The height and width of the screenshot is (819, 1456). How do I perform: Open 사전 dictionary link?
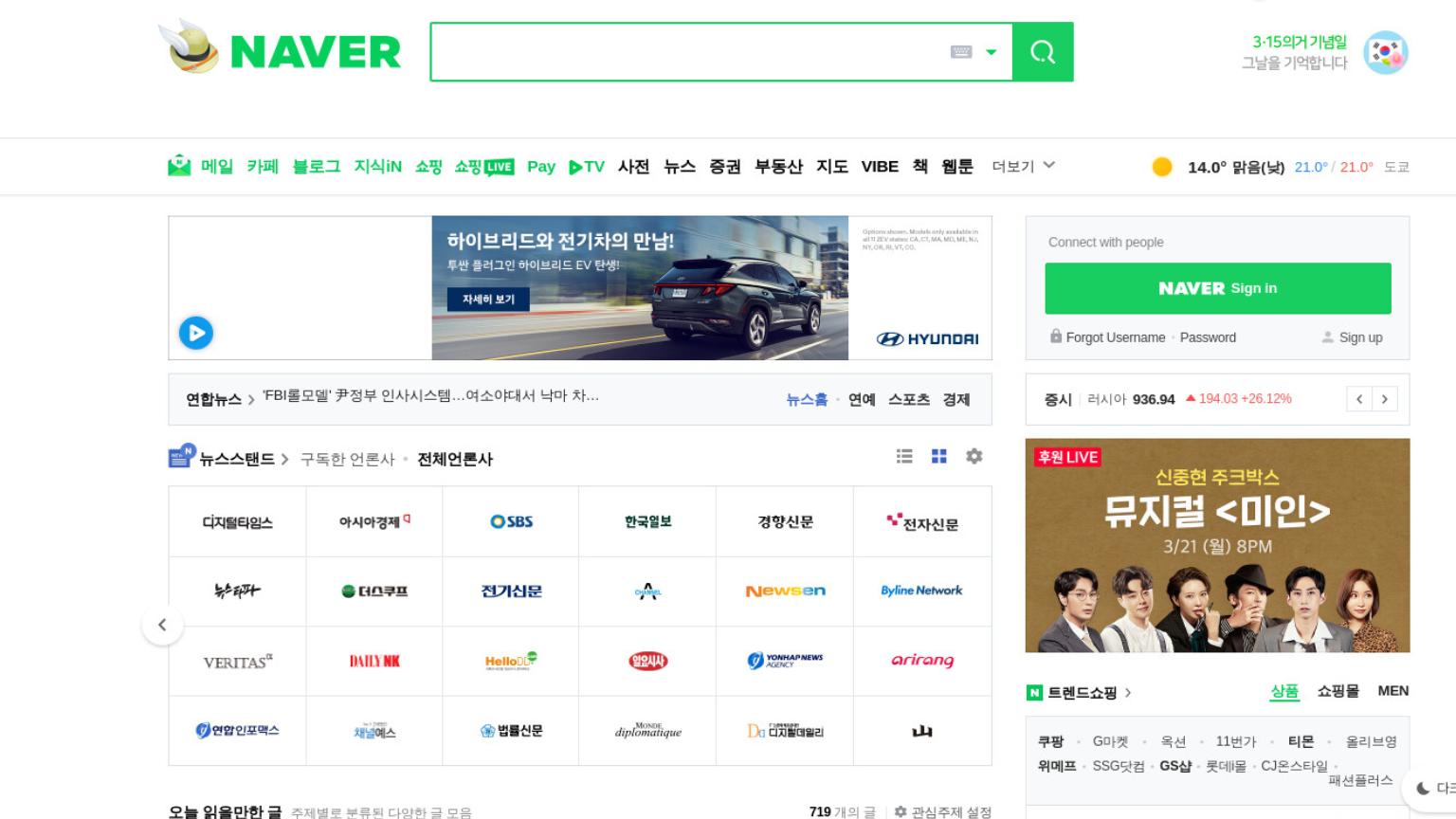point(634,167)
